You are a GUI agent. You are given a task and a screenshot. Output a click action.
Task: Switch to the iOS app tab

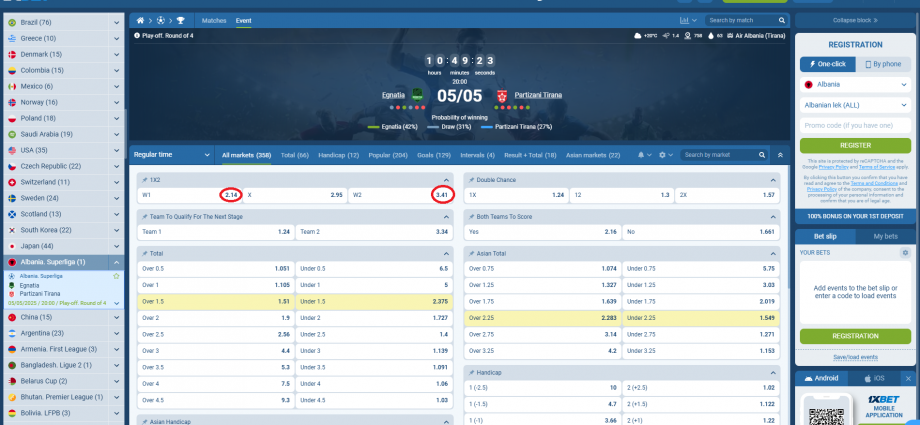(874, 379)
